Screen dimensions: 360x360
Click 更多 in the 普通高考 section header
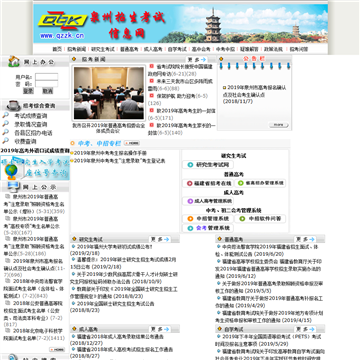[305, 239]
